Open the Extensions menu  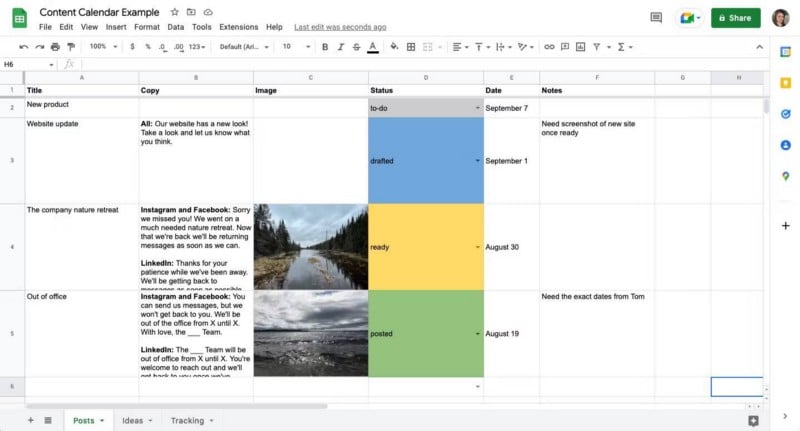(x=238, y=27)
